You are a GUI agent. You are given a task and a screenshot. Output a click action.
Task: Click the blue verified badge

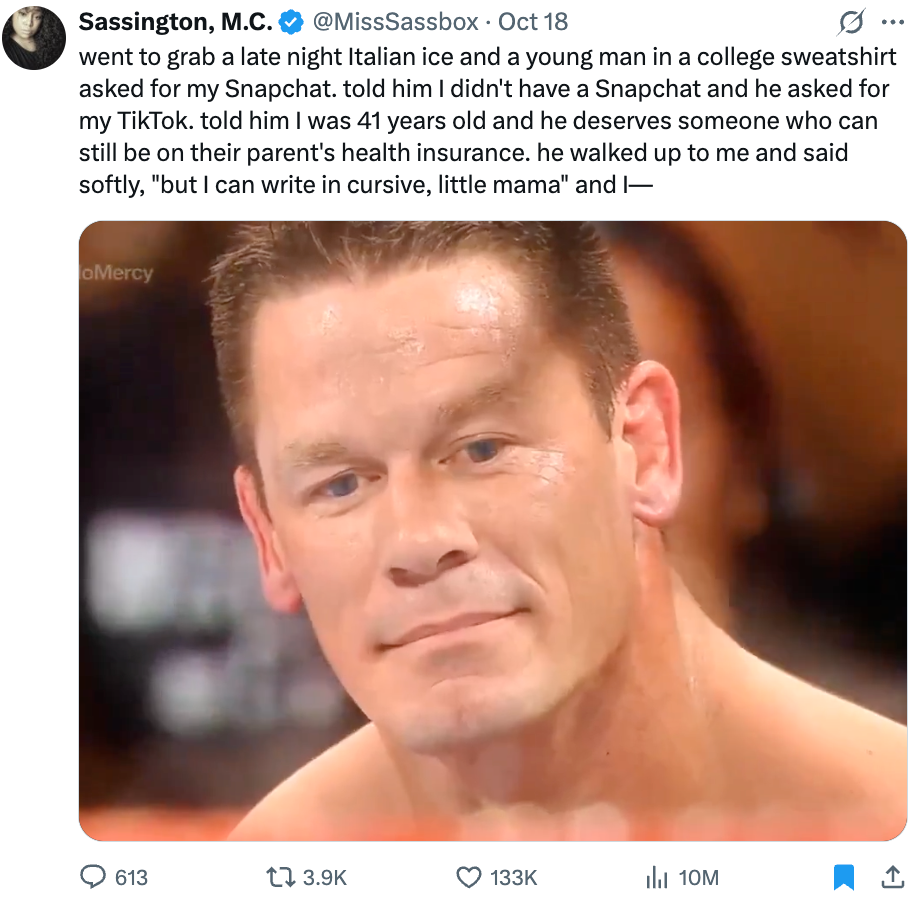pyautogui.click(x=290, y=20)
